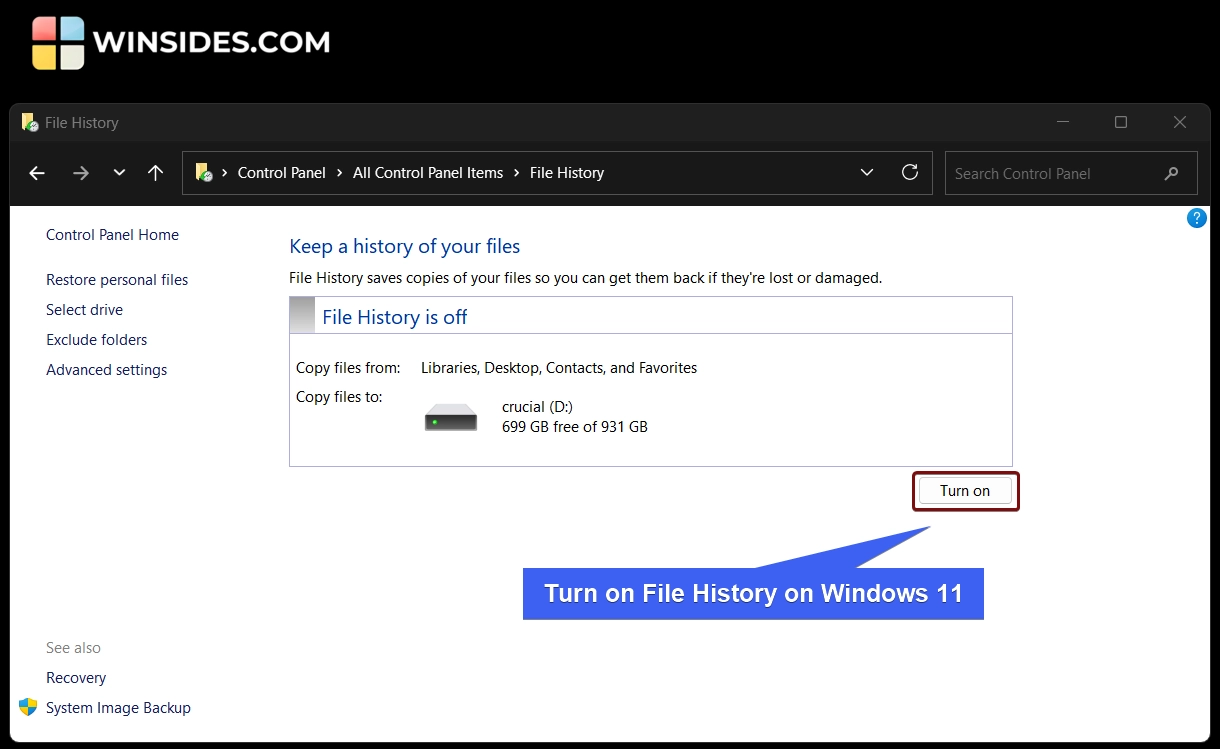Open the recent locations dropdown chevron
The width and height of the screenshot is (1220, 749).
point(119,173)
